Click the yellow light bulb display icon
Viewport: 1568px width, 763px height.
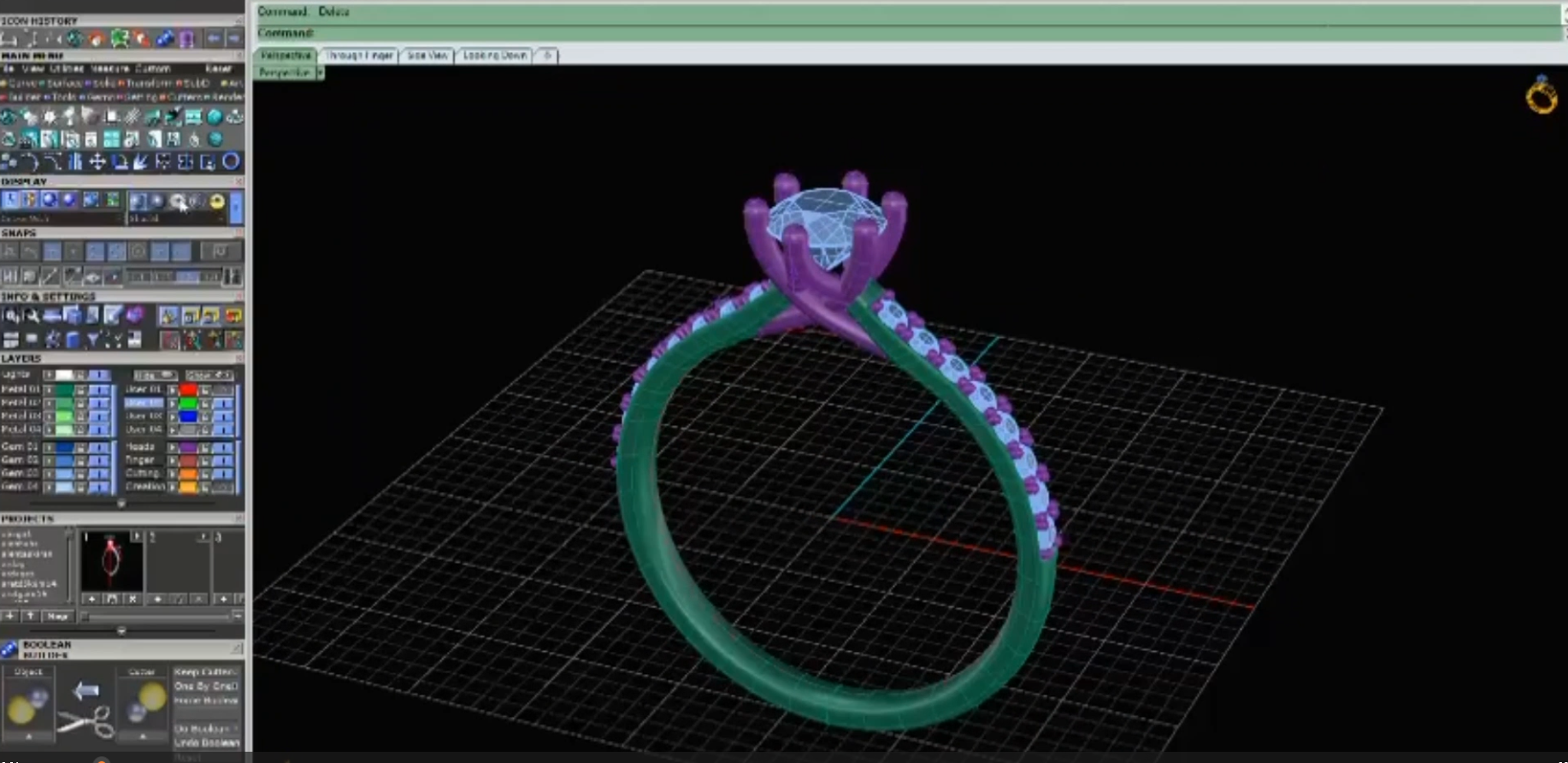217,201
